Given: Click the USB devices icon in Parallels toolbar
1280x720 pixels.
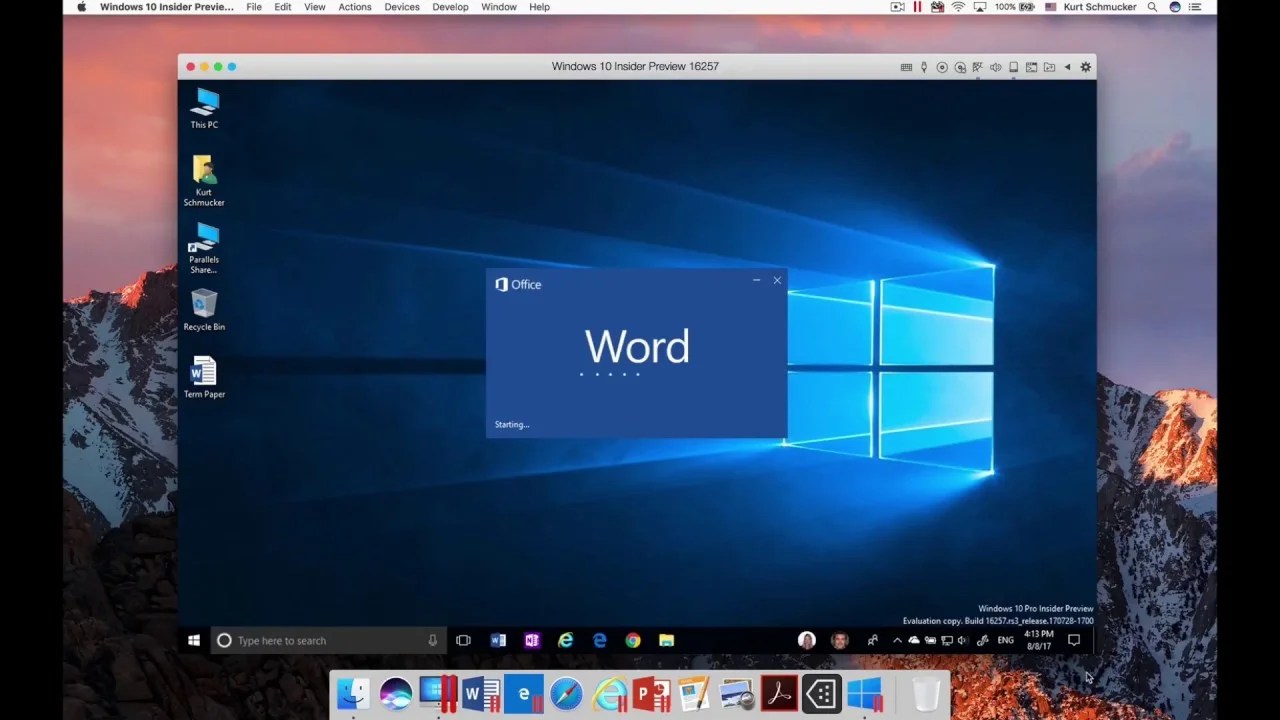Looking at the screenshot, I should click(924, 66).
